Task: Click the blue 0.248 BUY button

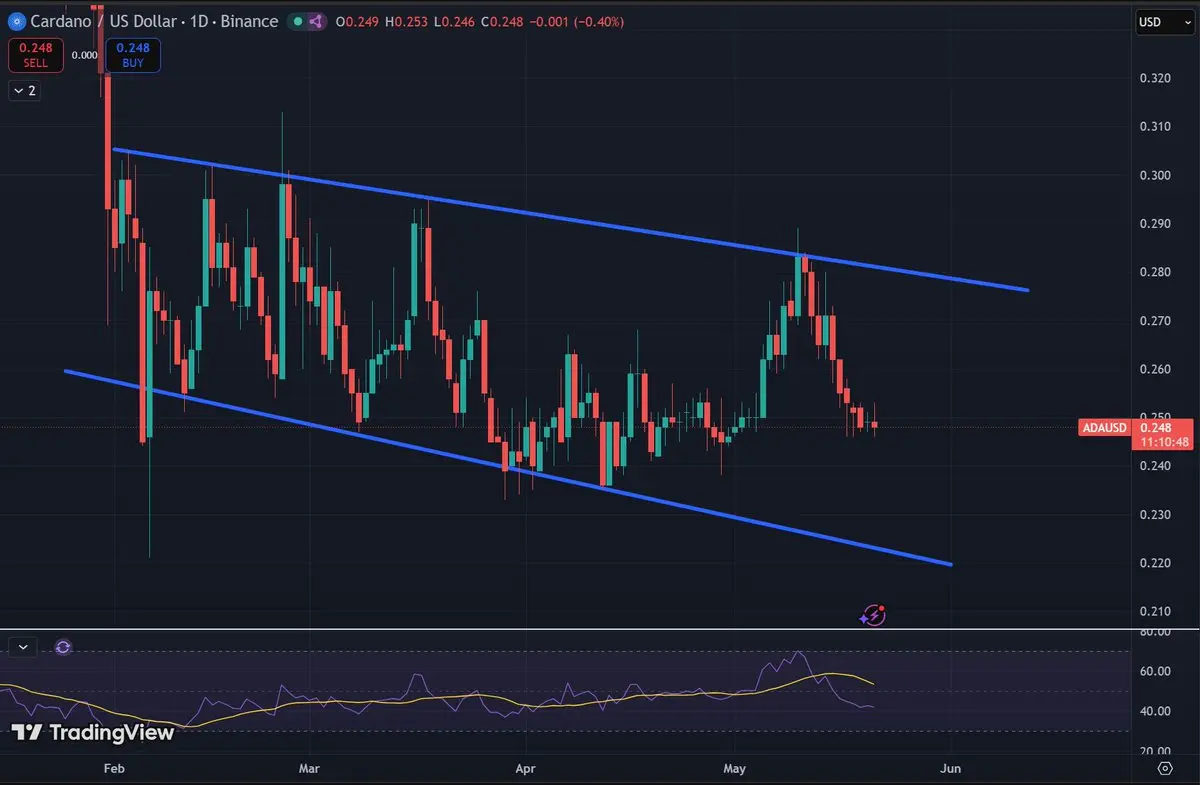Action: point(133,54)
